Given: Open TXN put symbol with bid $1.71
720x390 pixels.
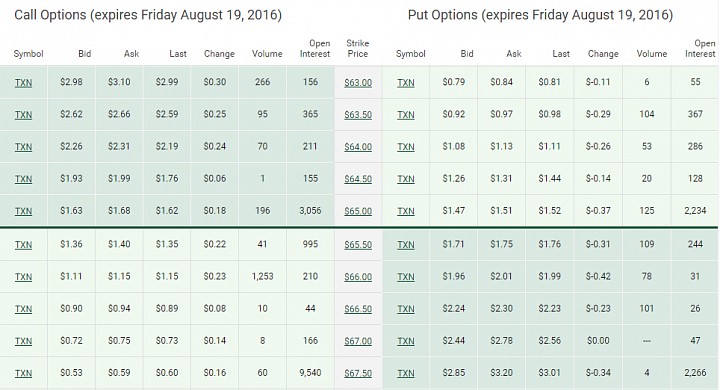Looking at the screenshot, I should point(406,245).
